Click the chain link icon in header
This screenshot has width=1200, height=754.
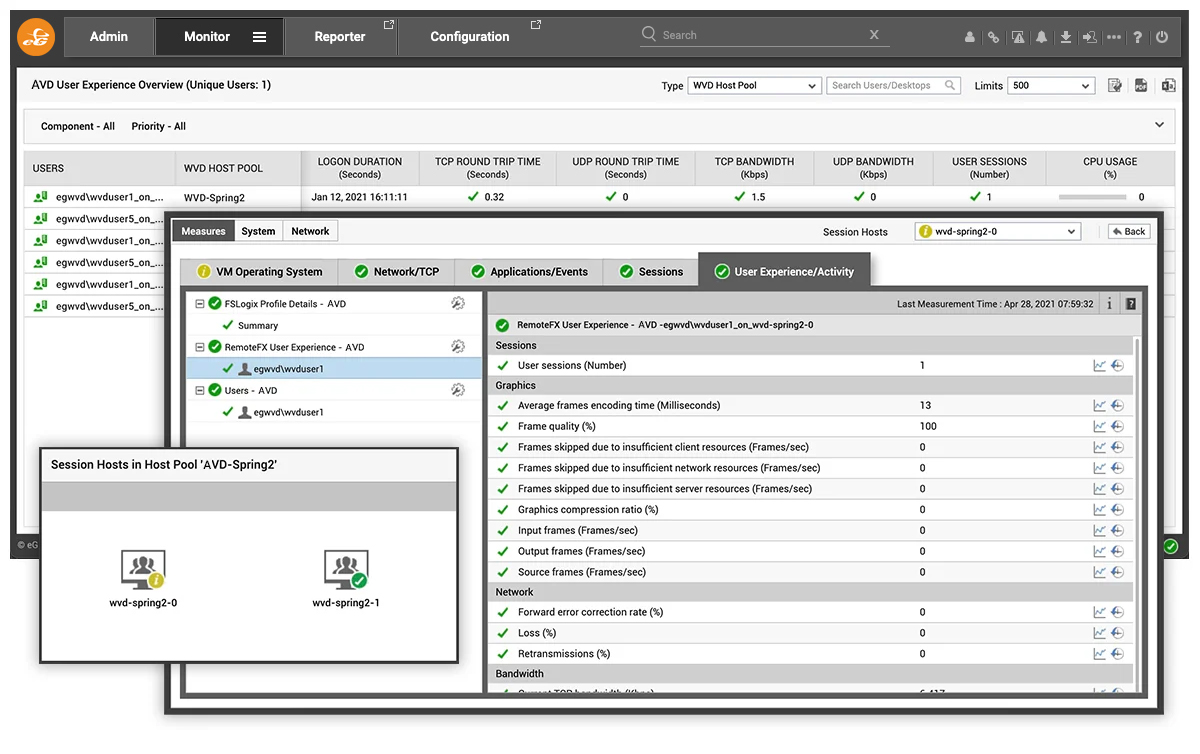(x=993, y=37)
